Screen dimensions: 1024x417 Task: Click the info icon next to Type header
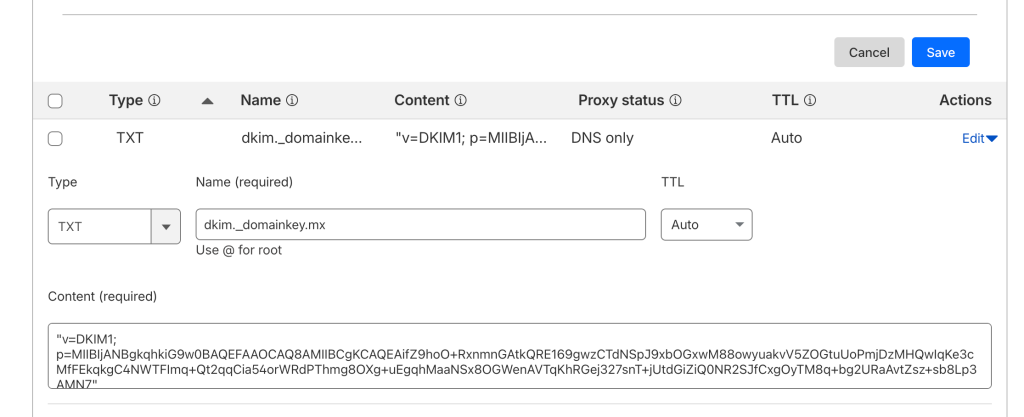pos(155,101)
